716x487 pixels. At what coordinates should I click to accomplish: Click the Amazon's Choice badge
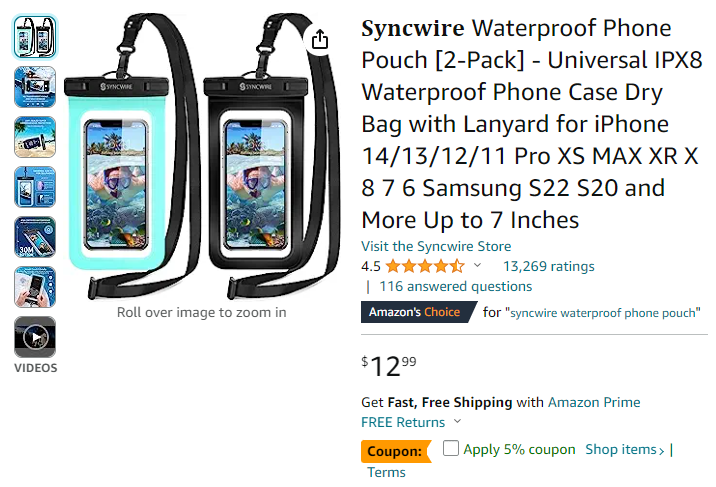pyautogui.click(x=418, y=312)
